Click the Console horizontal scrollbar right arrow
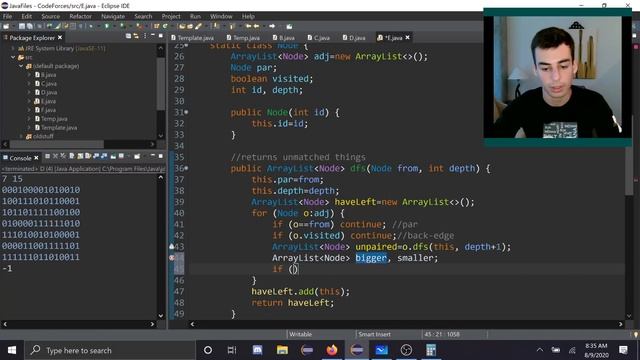Image resolution: width=640 pixels, height=360 pixels. point(152,324)
